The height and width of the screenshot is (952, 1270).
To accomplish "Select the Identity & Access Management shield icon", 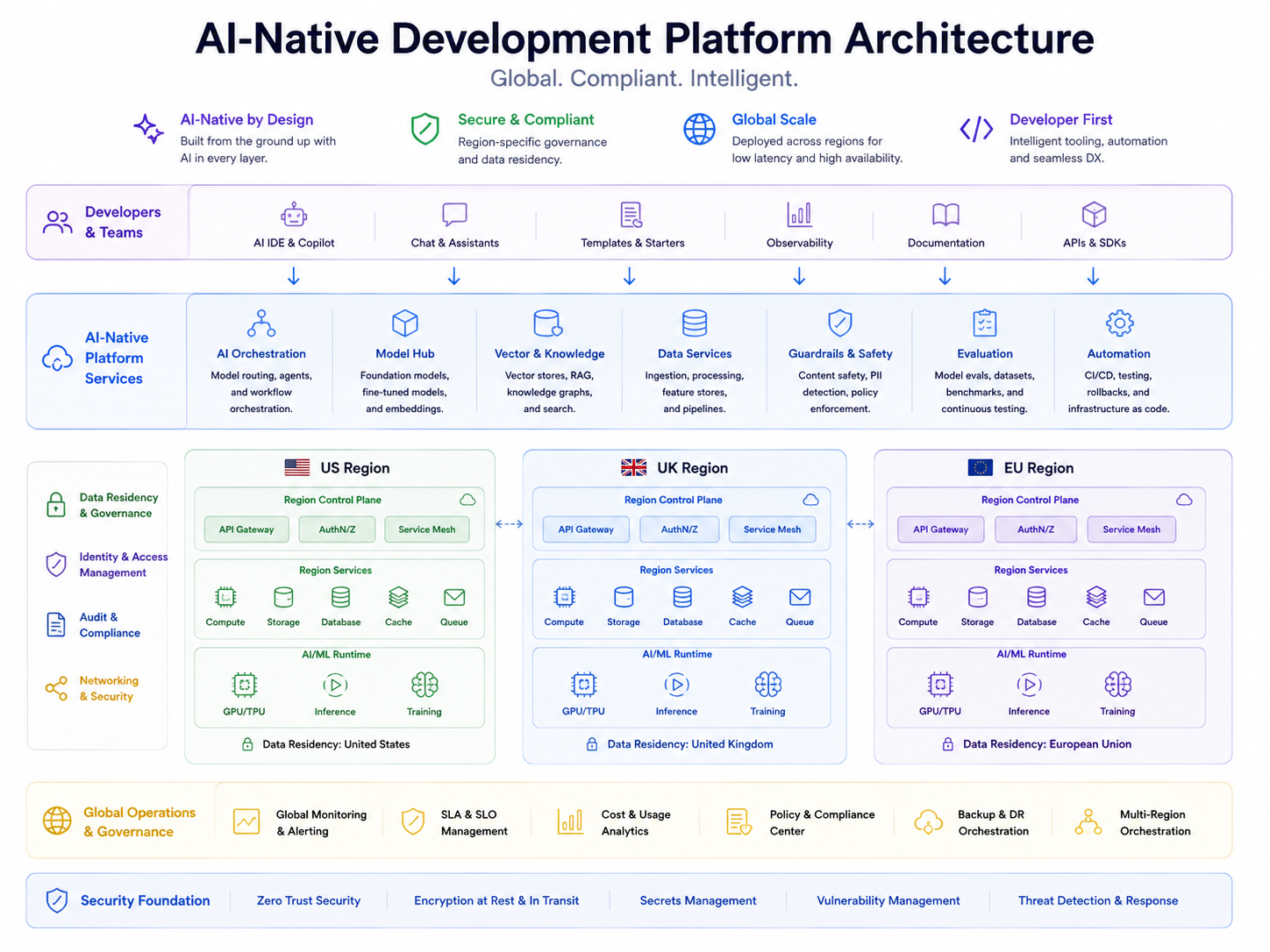I will tap(56, 565).
